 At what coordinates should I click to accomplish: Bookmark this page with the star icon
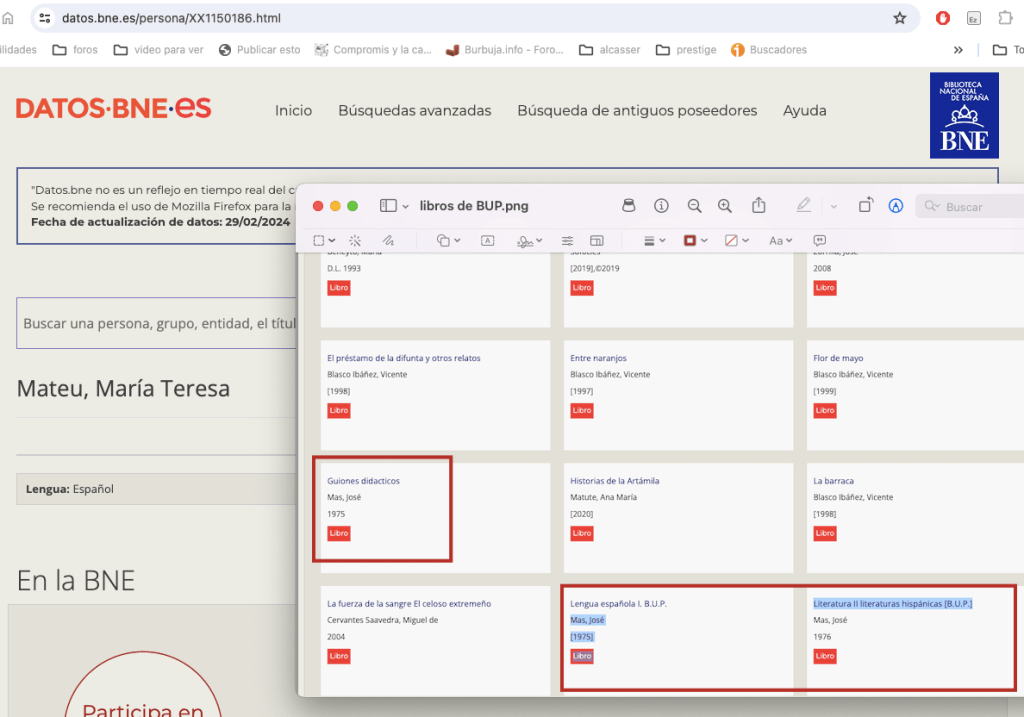coord(899,18)
